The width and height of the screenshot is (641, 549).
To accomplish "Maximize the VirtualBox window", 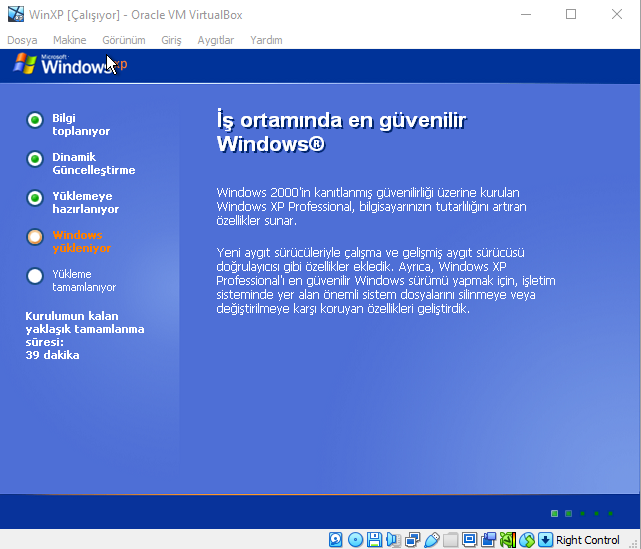I will pyautogui.click(x=571, y=14).
